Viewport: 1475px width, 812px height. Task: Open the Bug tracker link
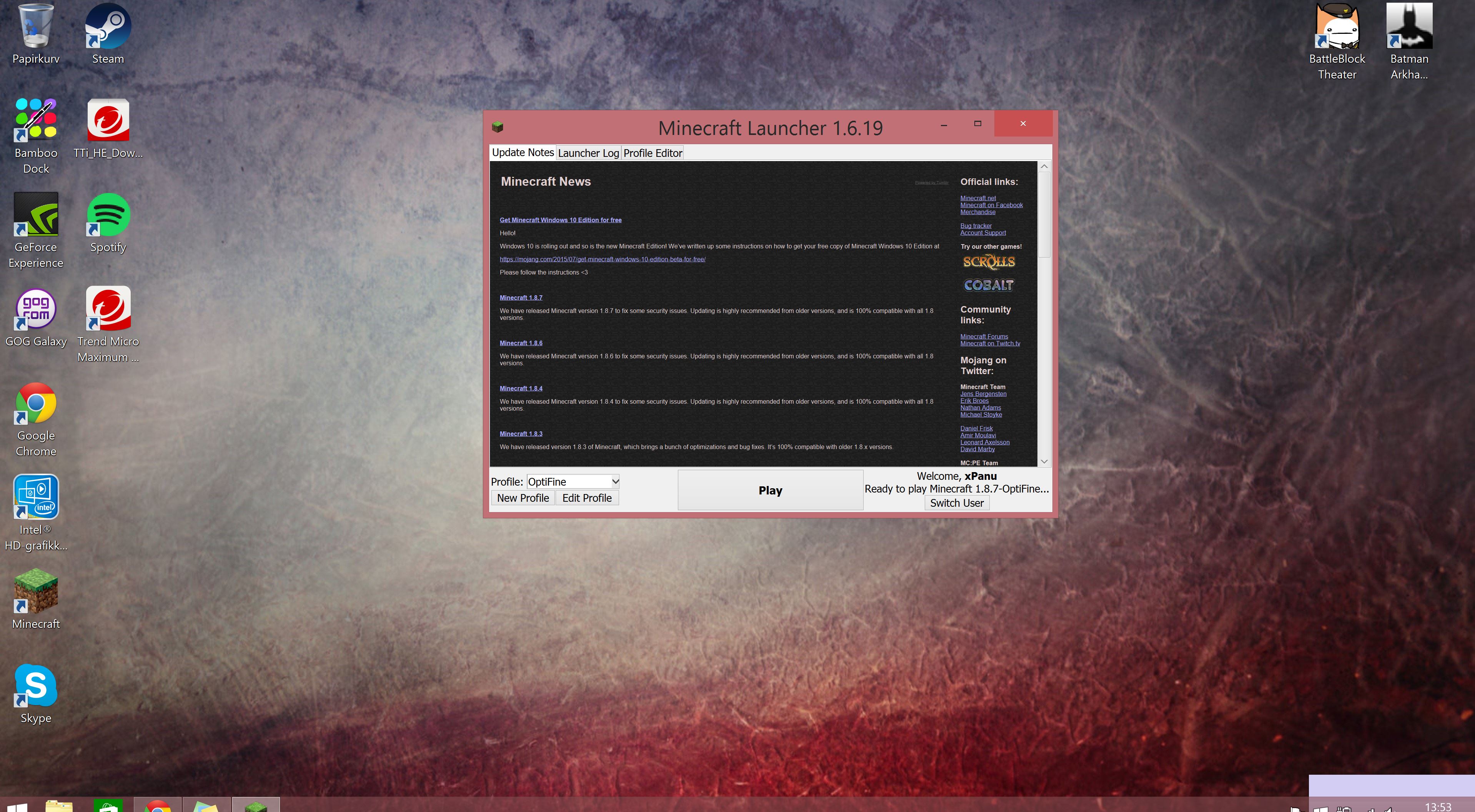click(976, 226)
